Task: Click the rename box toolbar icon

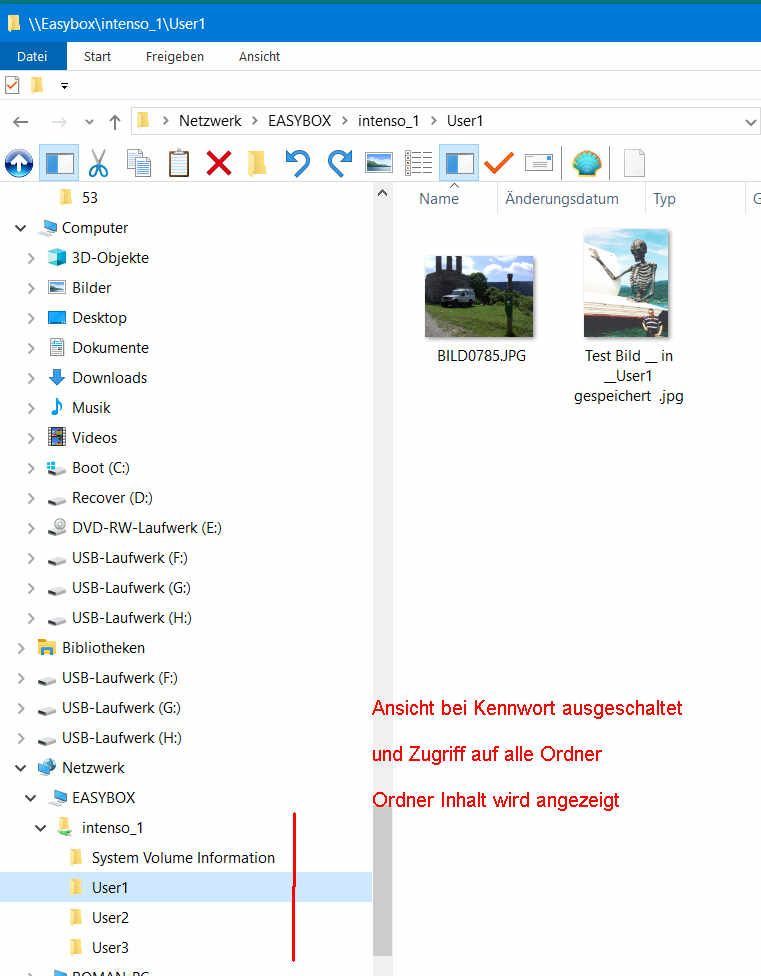Action: pyautogui.click(x=539, y=163)
